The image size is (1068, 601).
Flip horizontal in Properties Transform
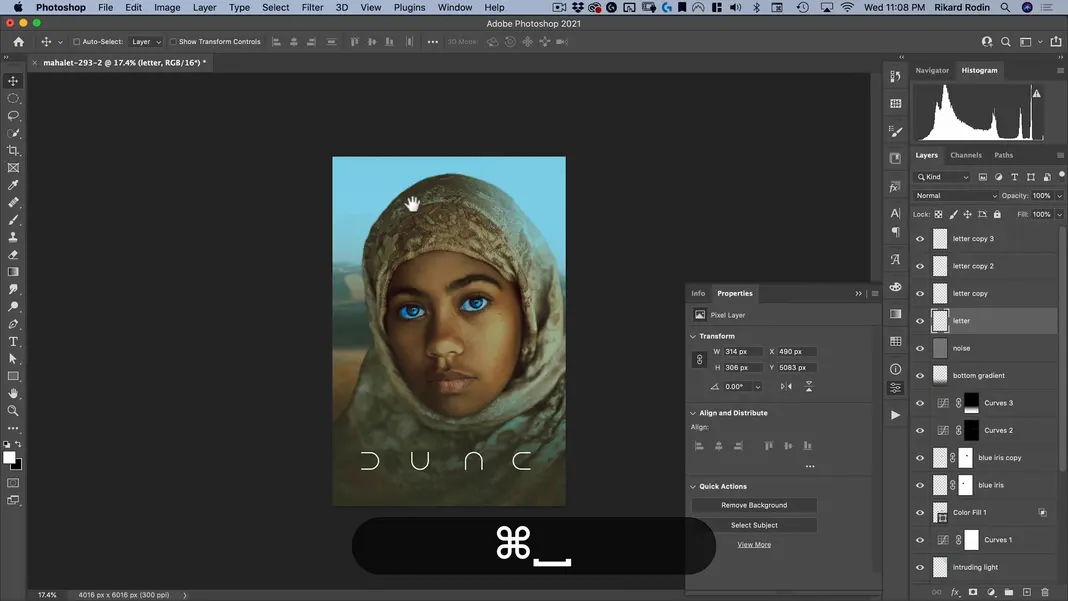(x=786, y=386)
